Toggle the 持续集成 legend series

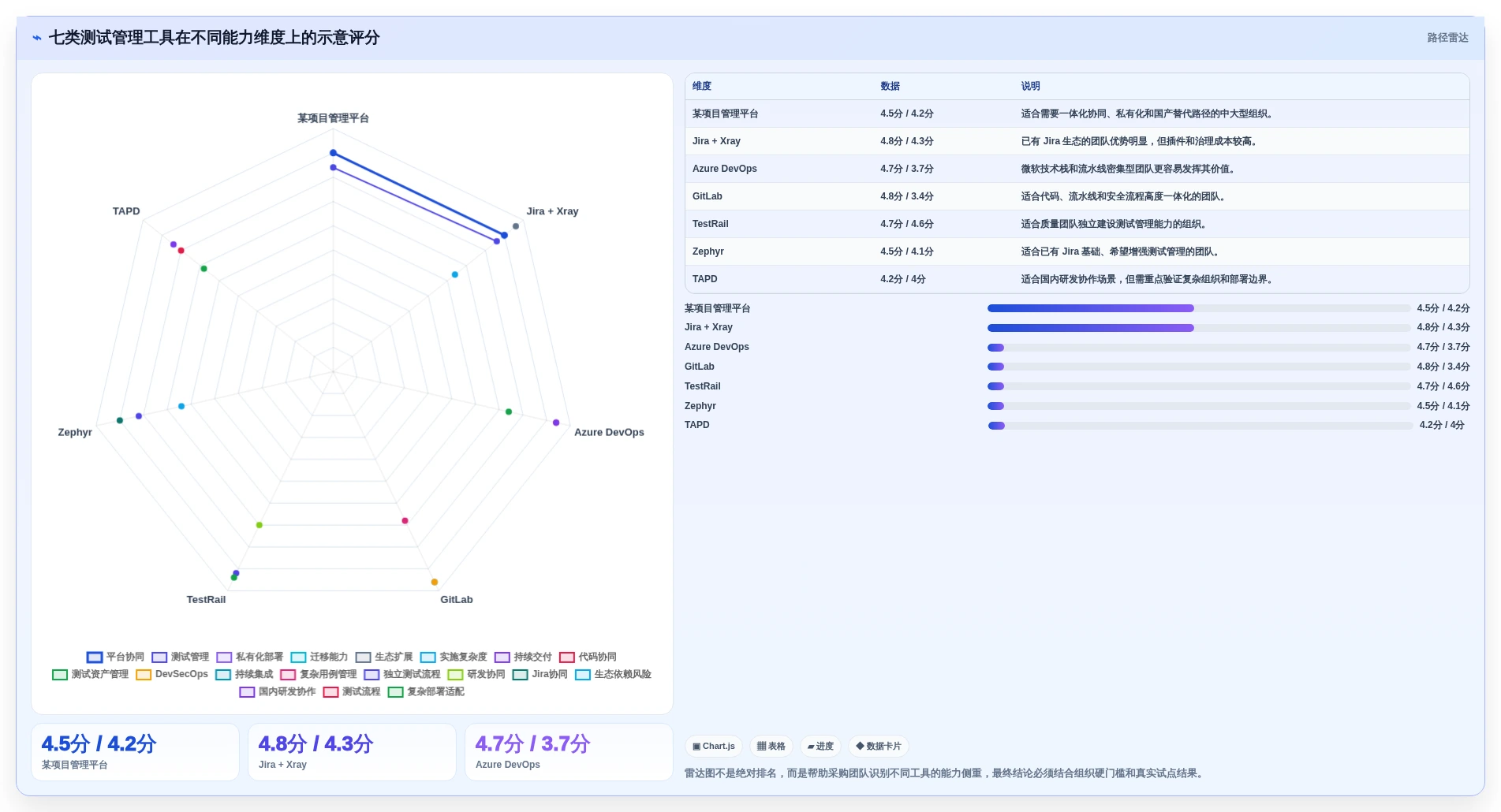pos(244,674)
